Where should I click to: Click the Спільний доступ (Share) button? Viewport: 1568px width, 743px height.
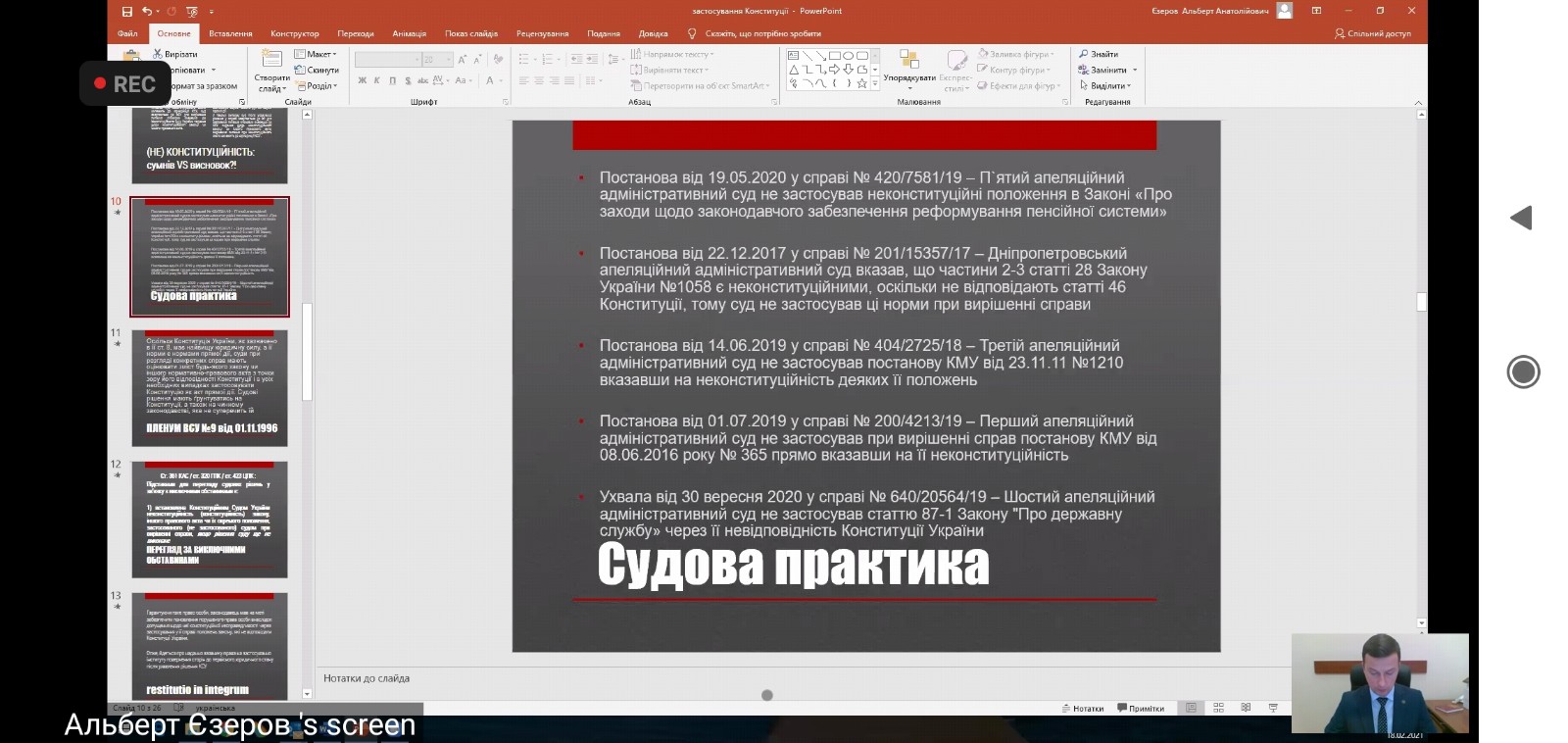pyautogui.click(x=1372, y=33)
